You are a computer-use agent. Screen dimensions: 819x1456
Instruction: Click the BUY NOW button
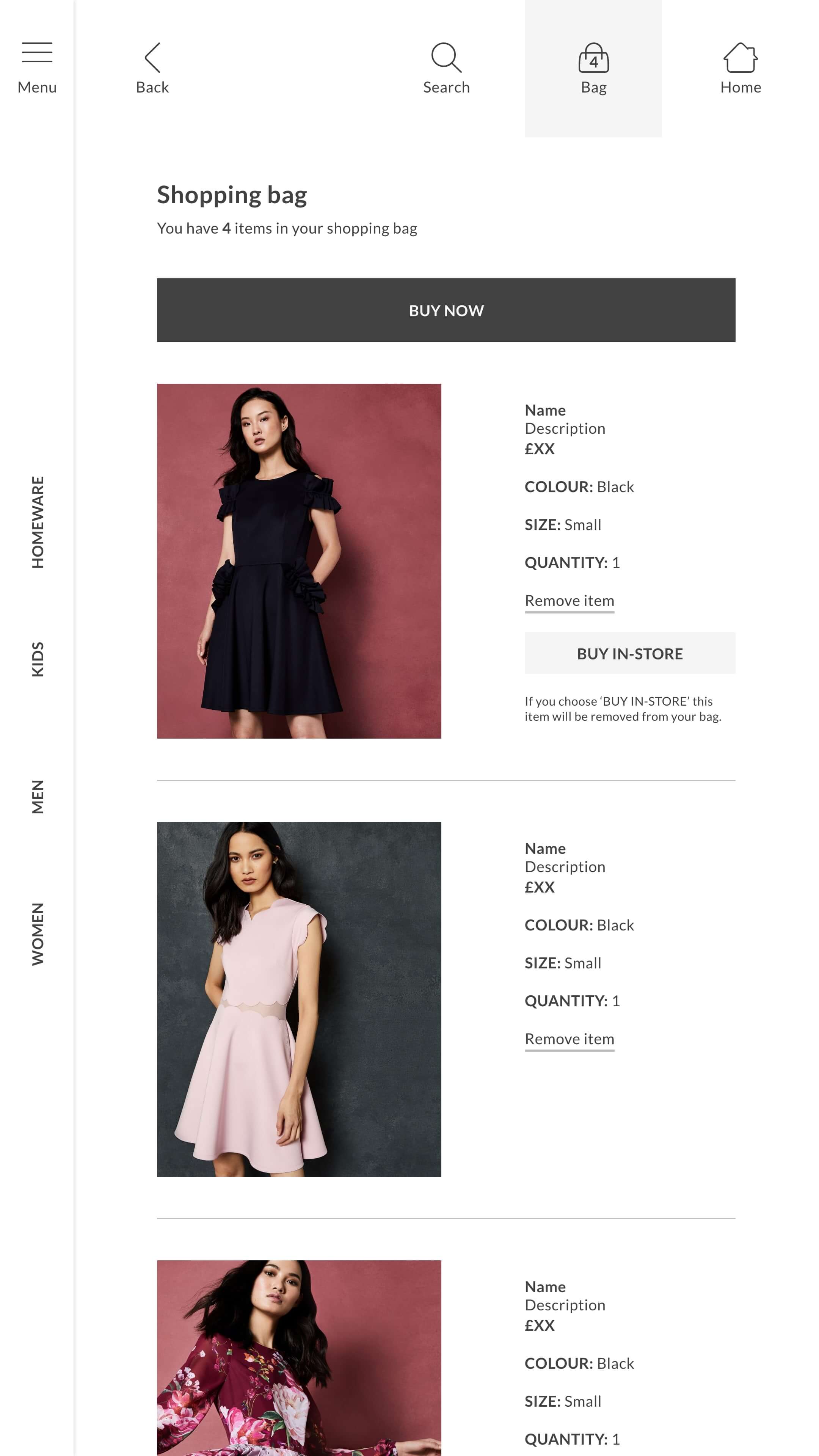point(446,310)
